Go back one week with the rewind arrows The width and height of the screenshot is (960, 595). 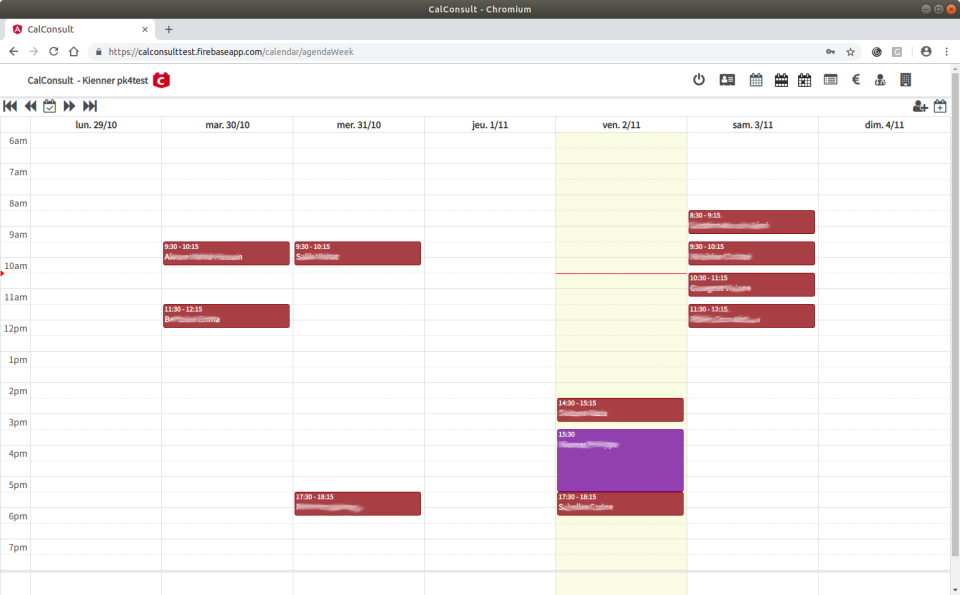[x=30, y=106]
